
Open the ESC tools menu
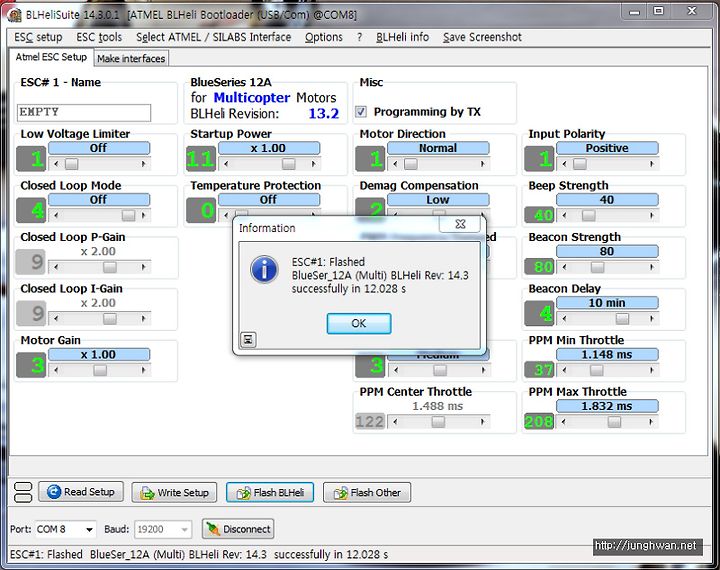[99, 37]
